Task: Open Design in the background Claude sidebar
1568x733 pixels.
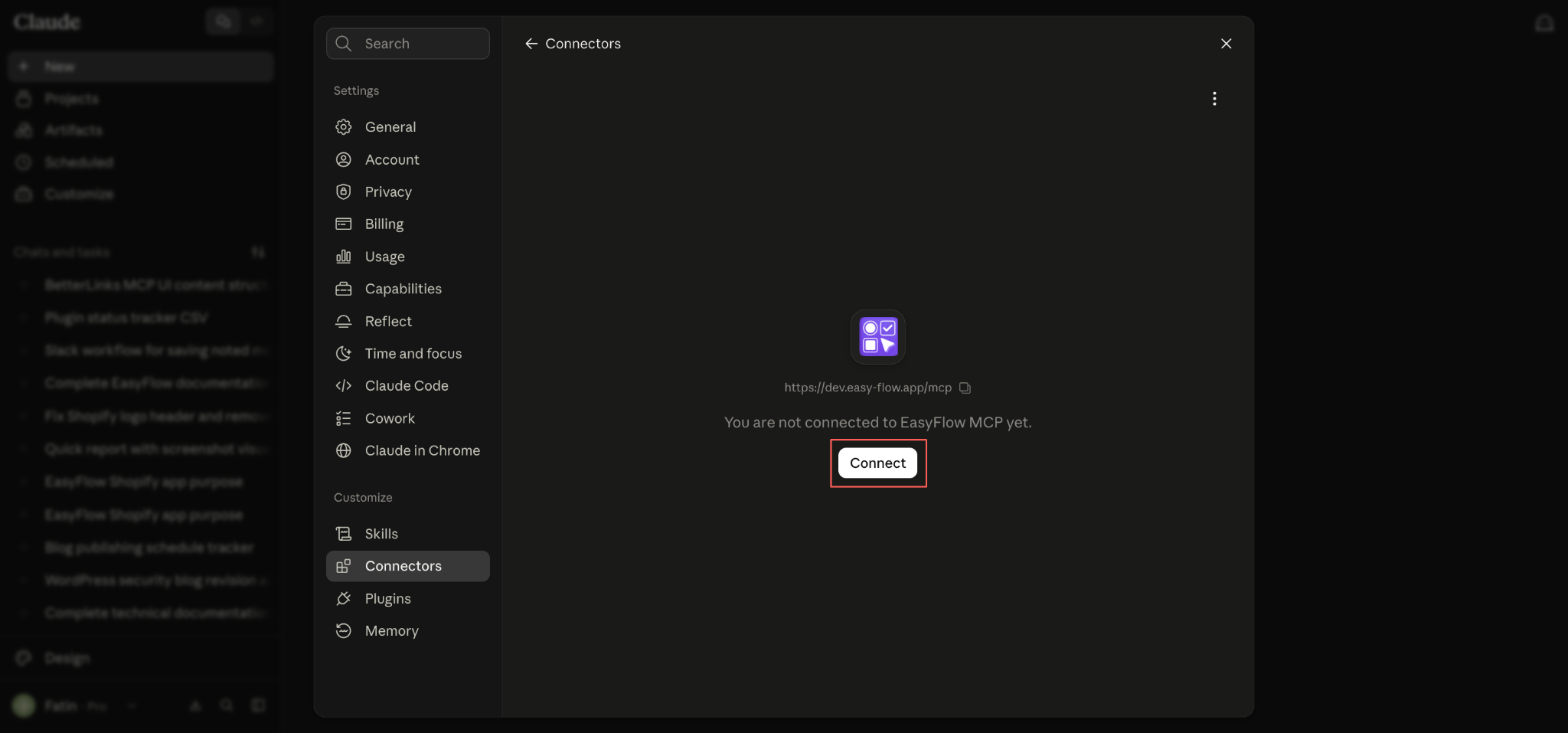Action: click(141, 658)
